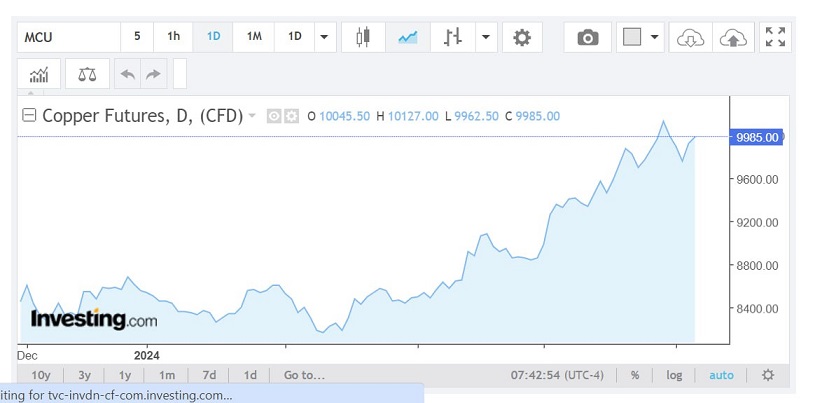The height and width of the screenshot is (403, 815).
Task: Select the highlighted 1D interval button
Action: click(213, 37)
